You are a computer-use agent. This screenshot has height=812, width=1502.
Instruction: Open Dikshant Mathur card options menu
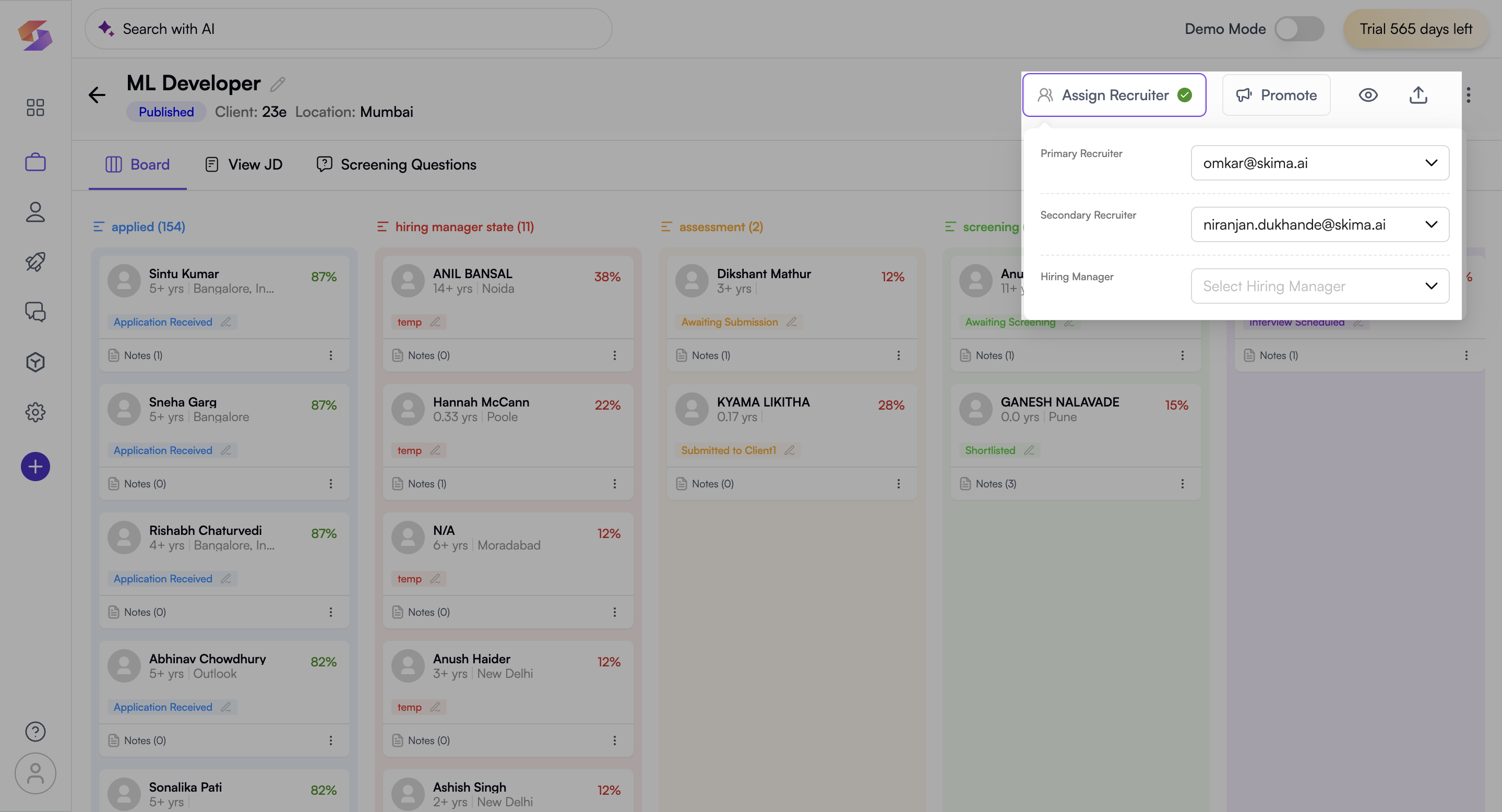(899, 355)
